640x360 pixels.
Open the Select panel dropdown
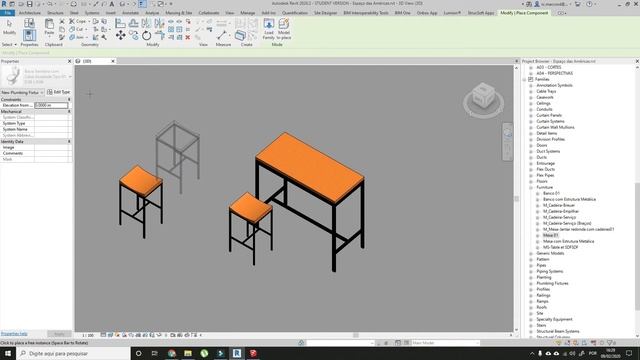9,44
